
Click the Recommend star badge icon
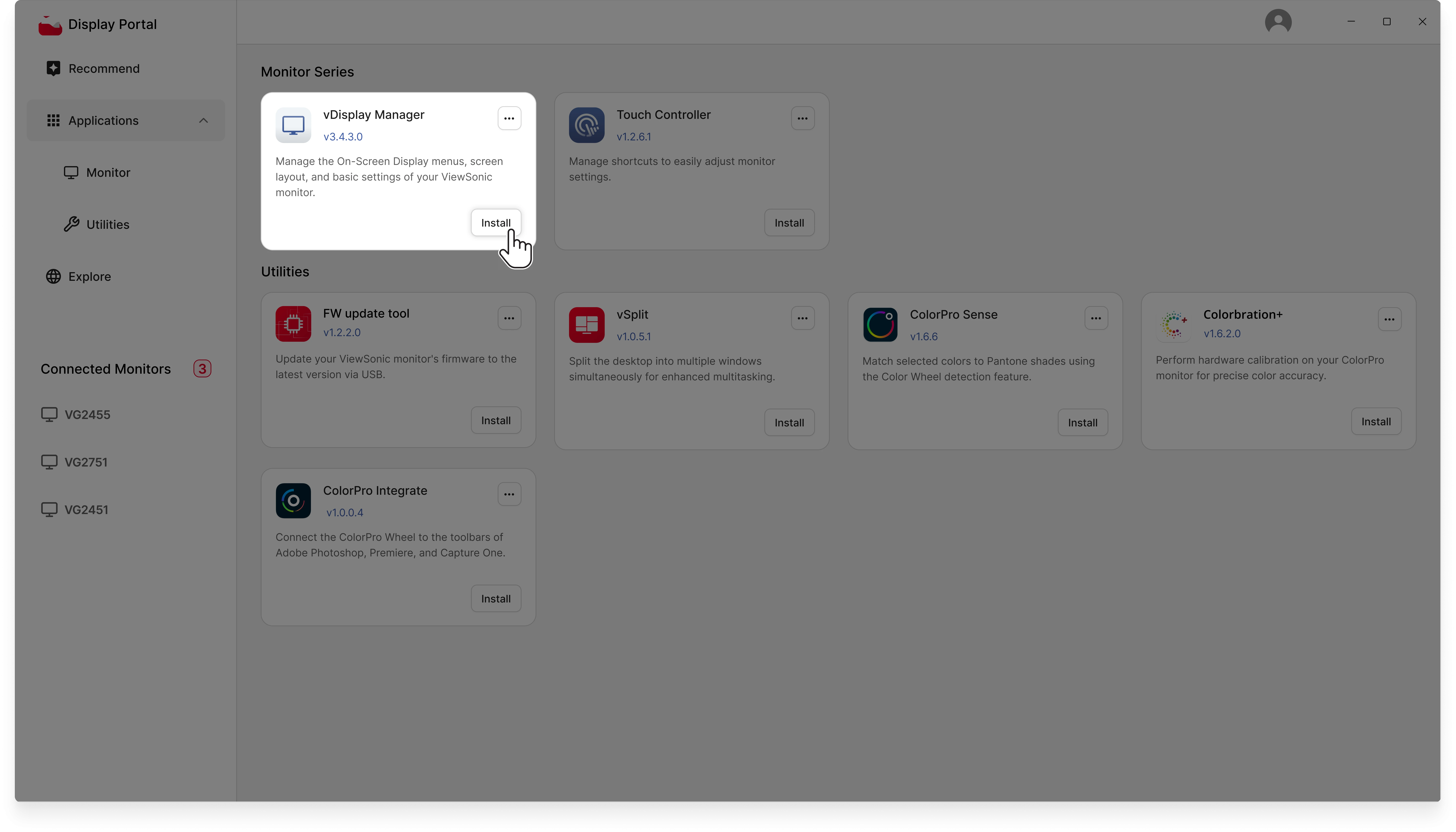click(53, 69)
